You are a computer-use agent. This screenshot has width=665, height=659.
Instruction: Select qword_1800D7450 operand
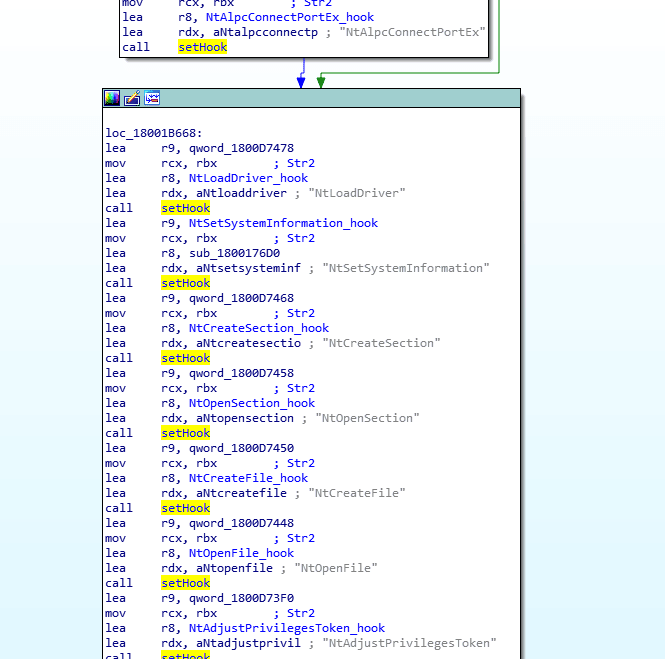(x=241, y=448)
